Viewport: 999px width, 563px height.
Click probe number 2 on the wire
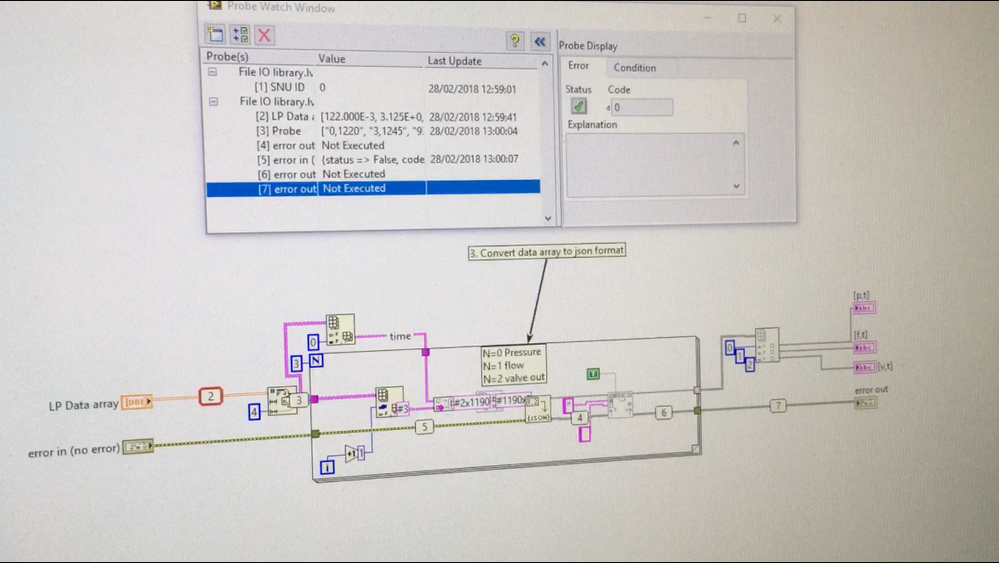point(211,396)
